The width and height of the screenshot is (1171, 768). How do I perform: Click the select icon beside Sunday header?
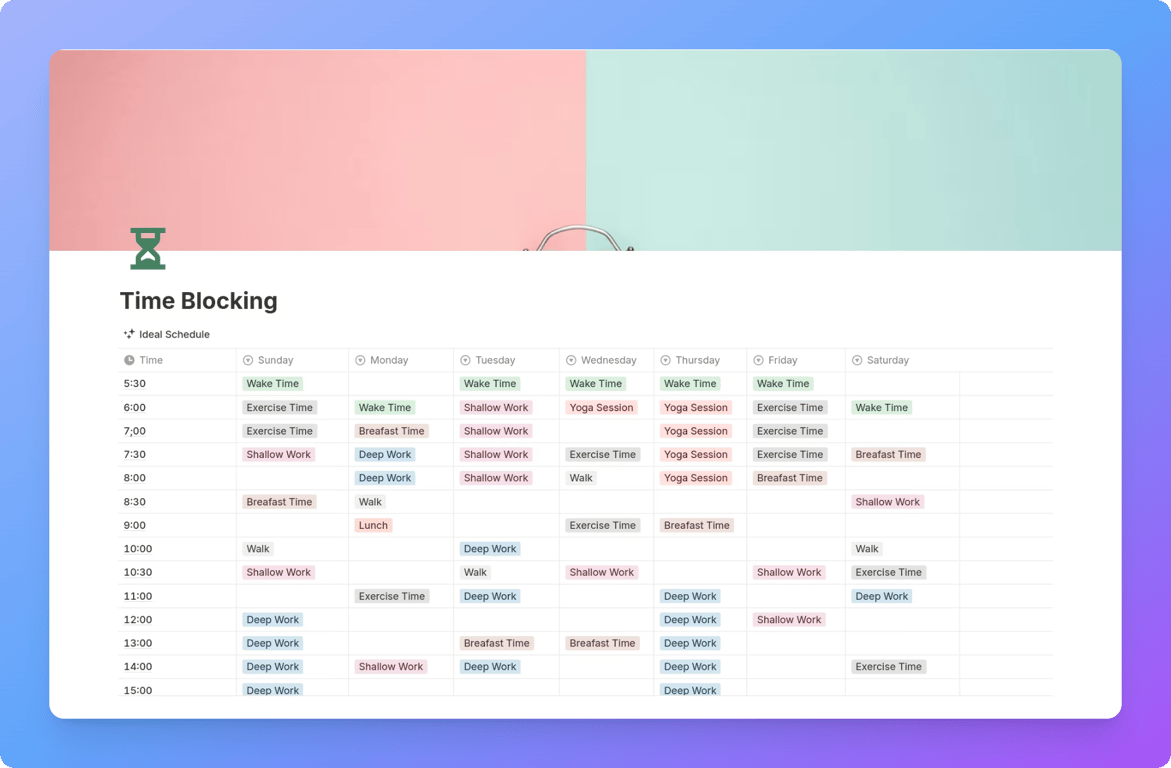(248, 360)
